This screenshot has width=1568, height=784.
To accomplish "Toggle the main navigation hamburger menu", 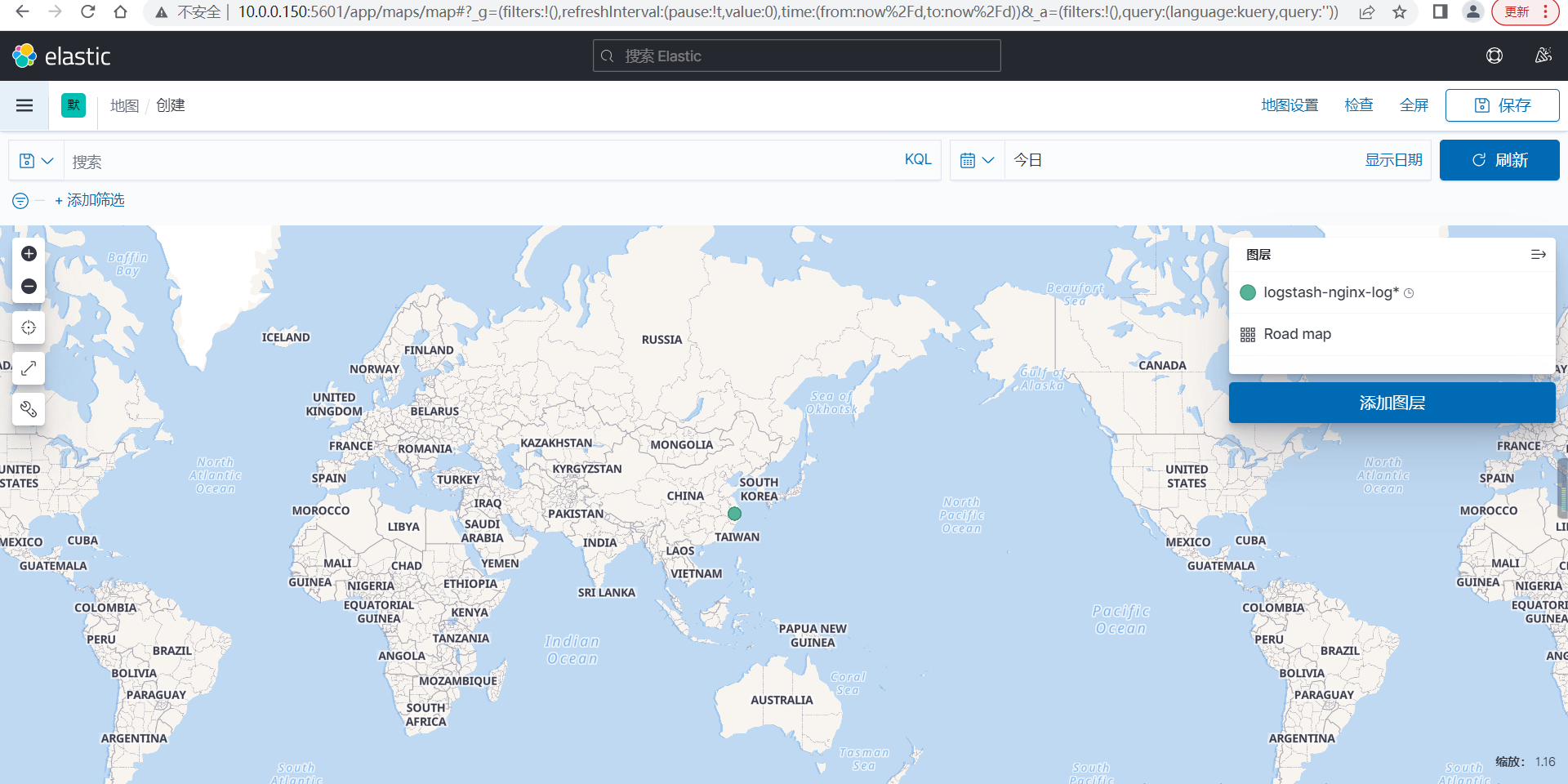I will pos(24,105).
